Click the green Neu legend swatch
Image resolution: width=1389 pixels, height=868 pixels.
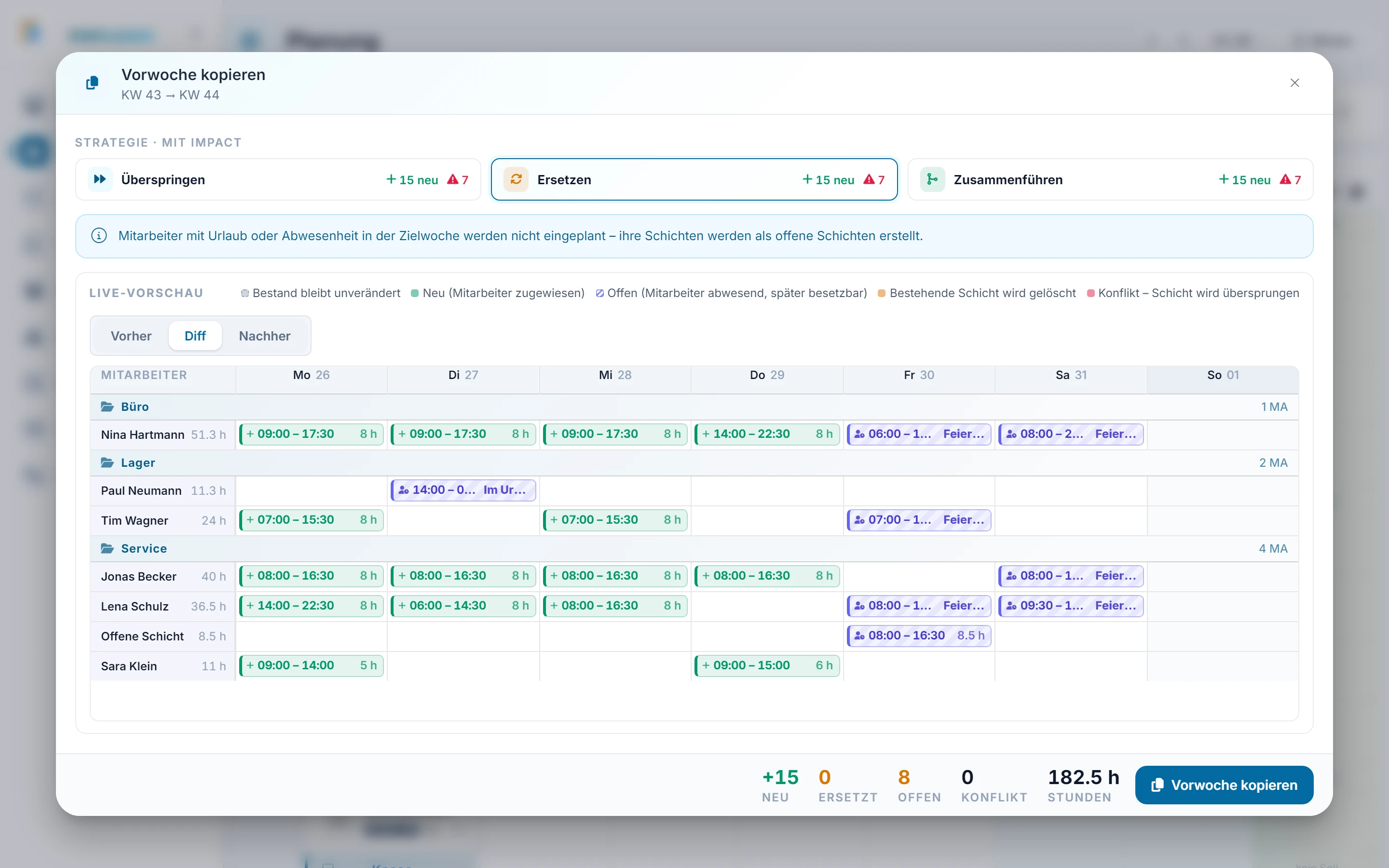click(x=415, y=293)
